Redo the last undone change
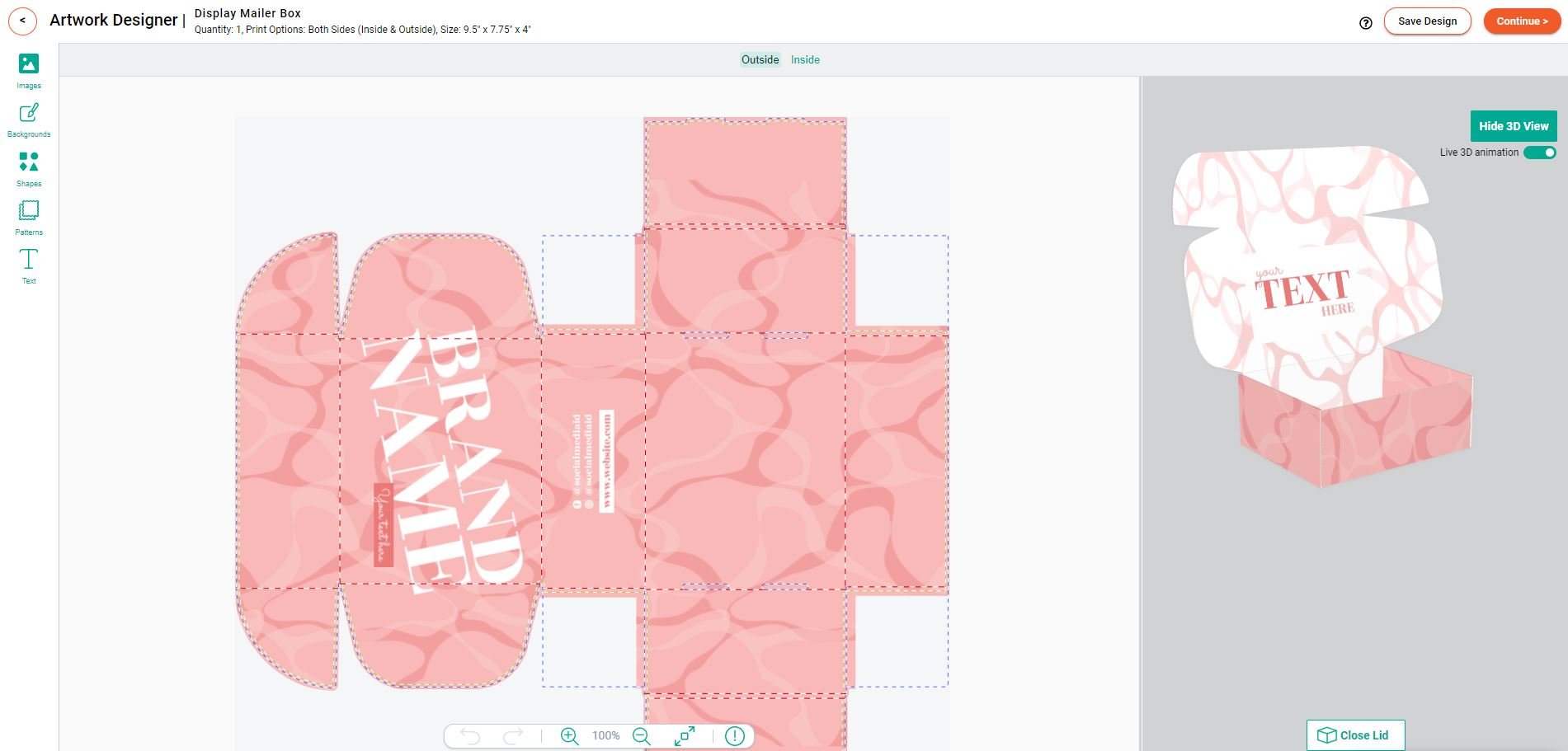Viewport: 1568px width, 751px height. 513,735
